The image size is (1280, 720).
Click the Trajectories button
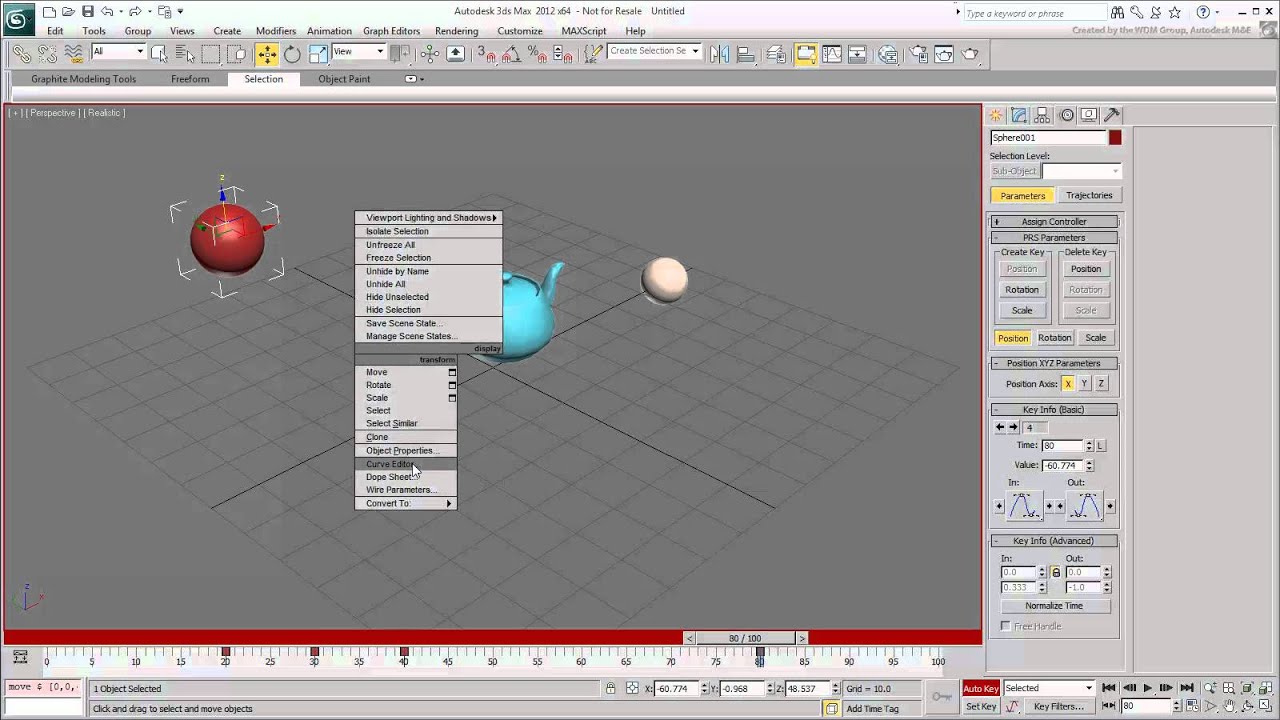pyautogui.click(x=1089, y=195)
